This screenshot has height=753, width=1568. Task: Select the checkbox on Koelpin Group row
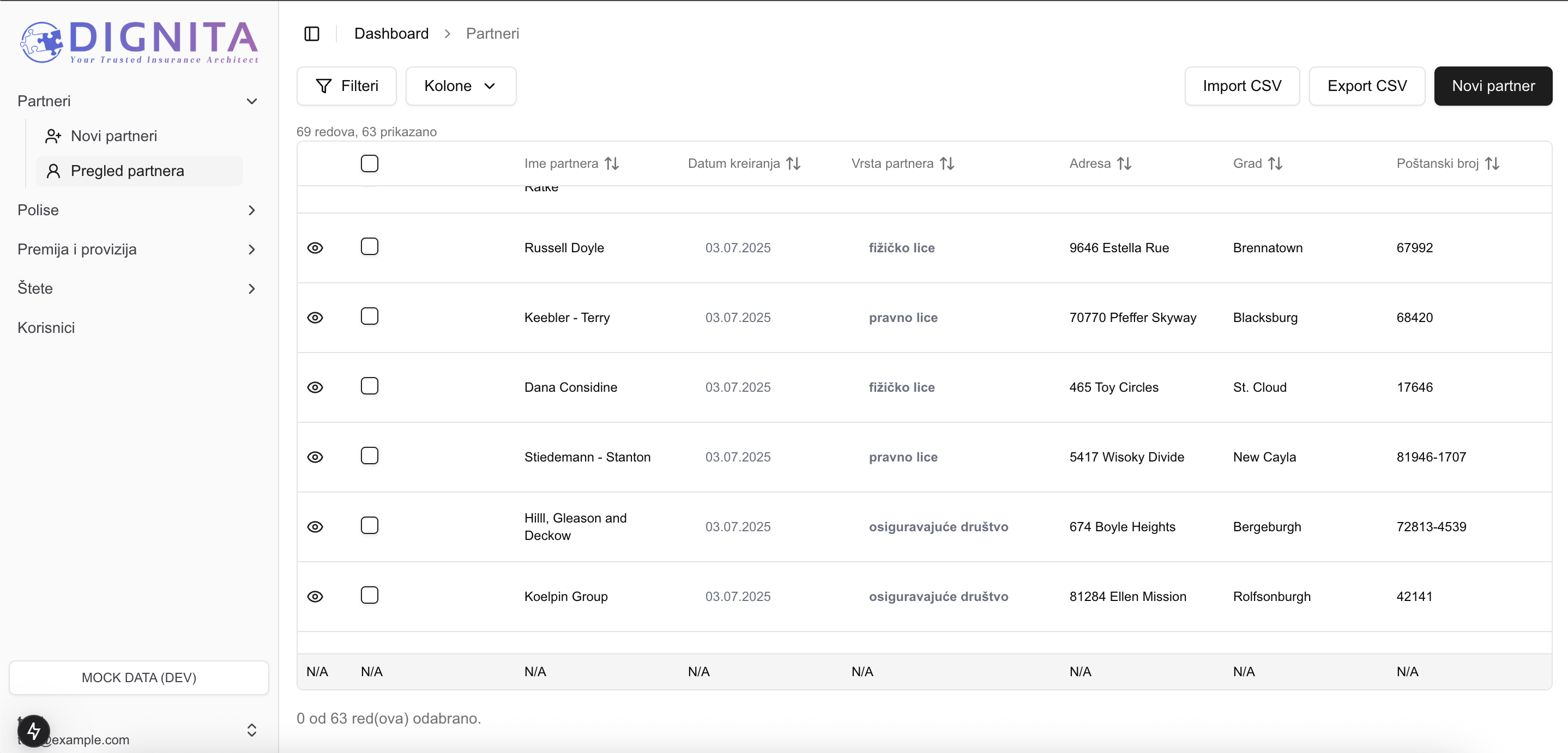click(370, 596)
